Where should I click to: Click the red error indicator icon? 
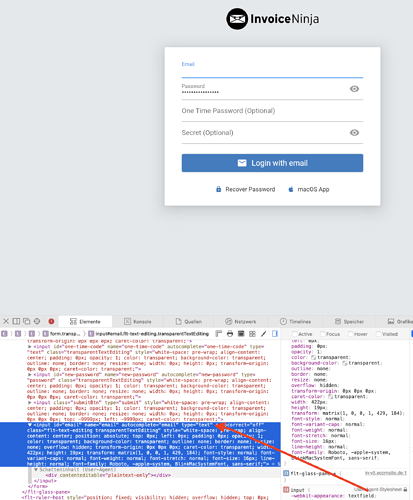51,321
